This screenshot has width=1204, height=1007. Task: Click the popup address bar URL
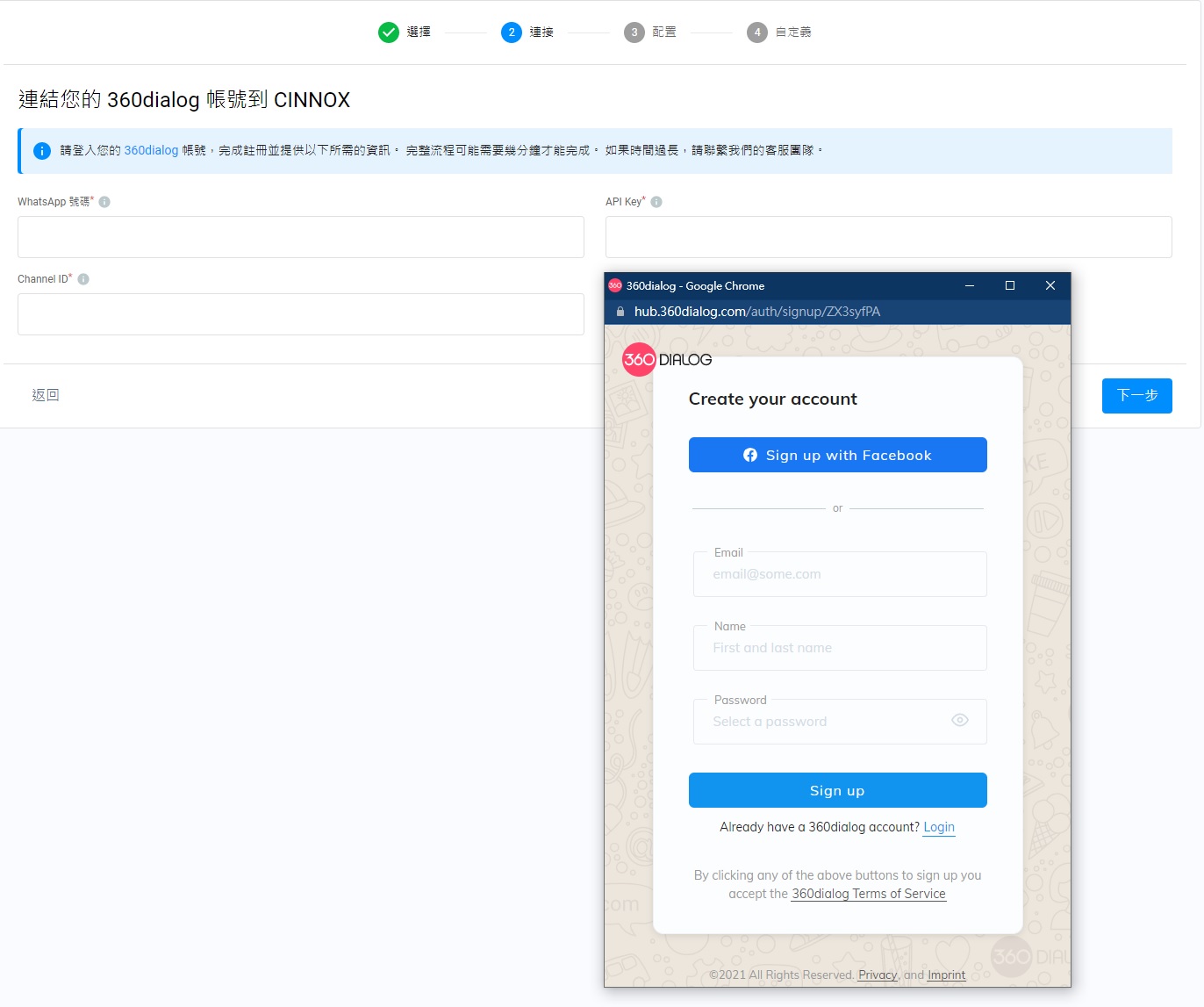coord(757,312)
